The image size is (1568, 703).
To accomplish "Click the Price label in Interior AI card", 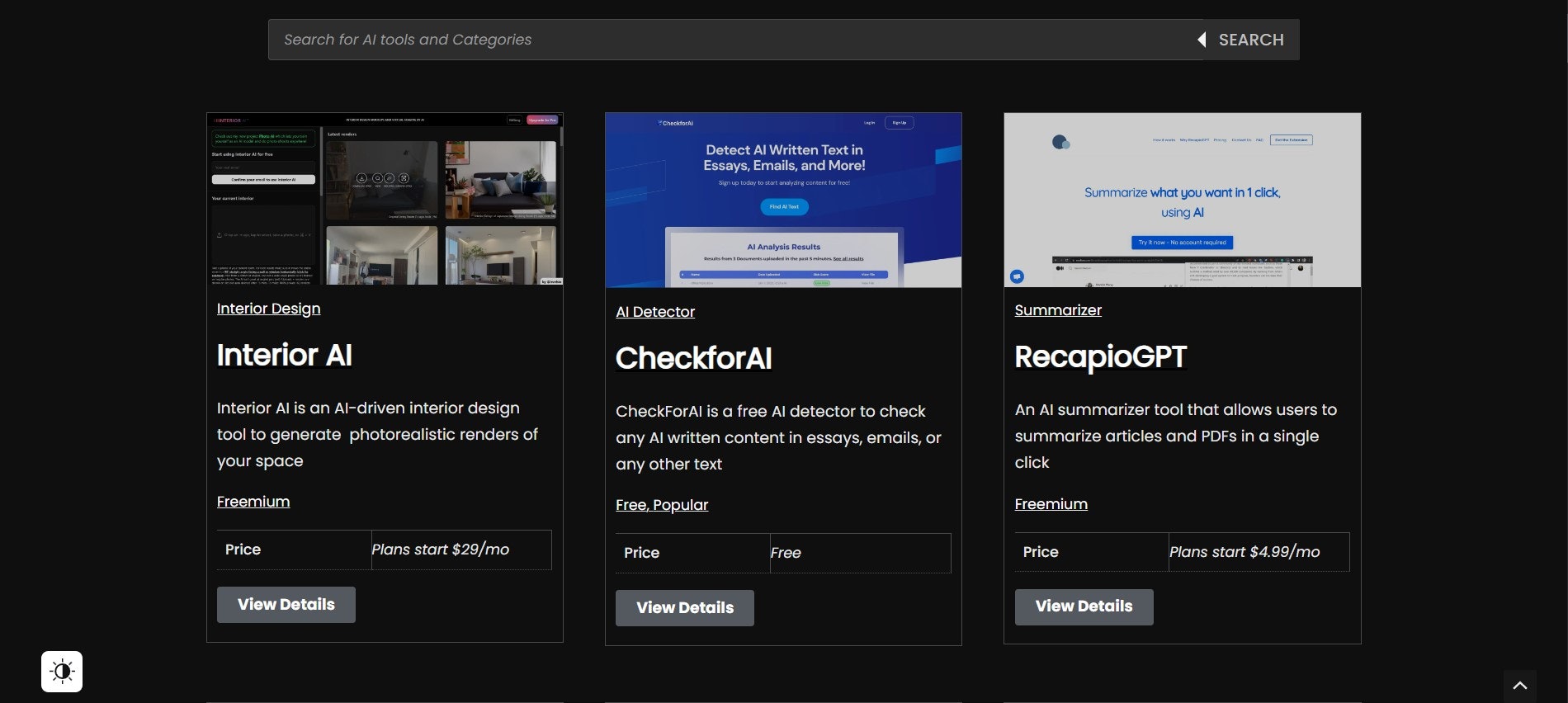I will (243, 550).
